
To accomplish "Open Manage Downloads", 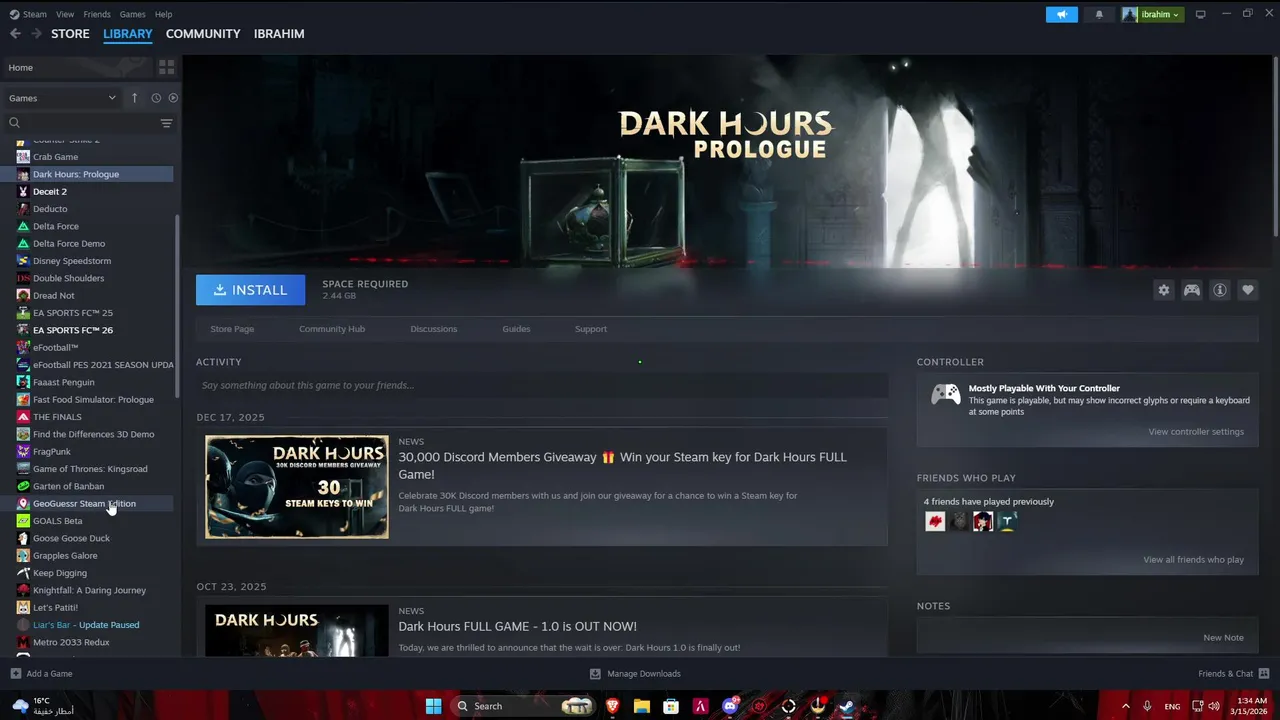I will (635, 674).
